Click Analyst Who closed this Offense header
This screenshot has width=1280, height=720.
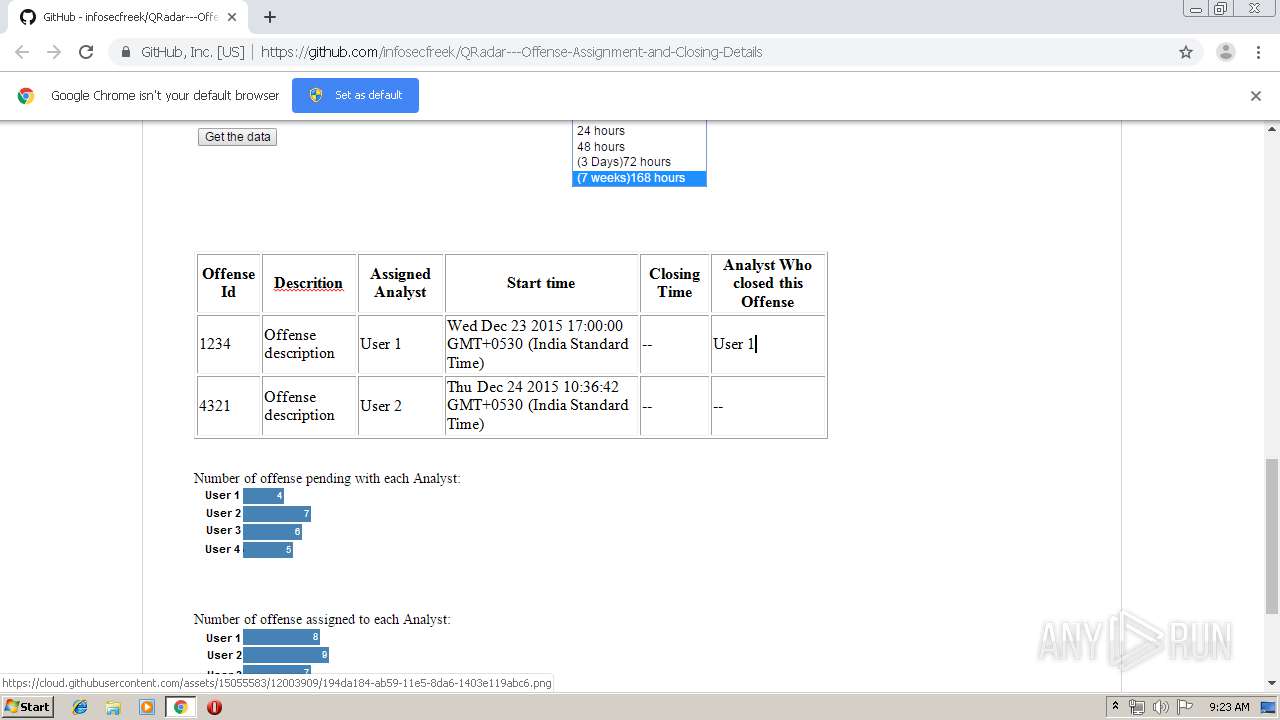tap(768, 283)
